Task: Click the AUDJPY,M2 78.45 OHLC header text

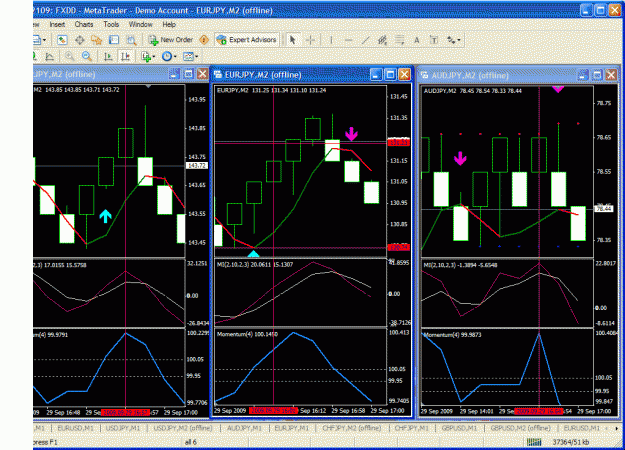Action: 473,91
